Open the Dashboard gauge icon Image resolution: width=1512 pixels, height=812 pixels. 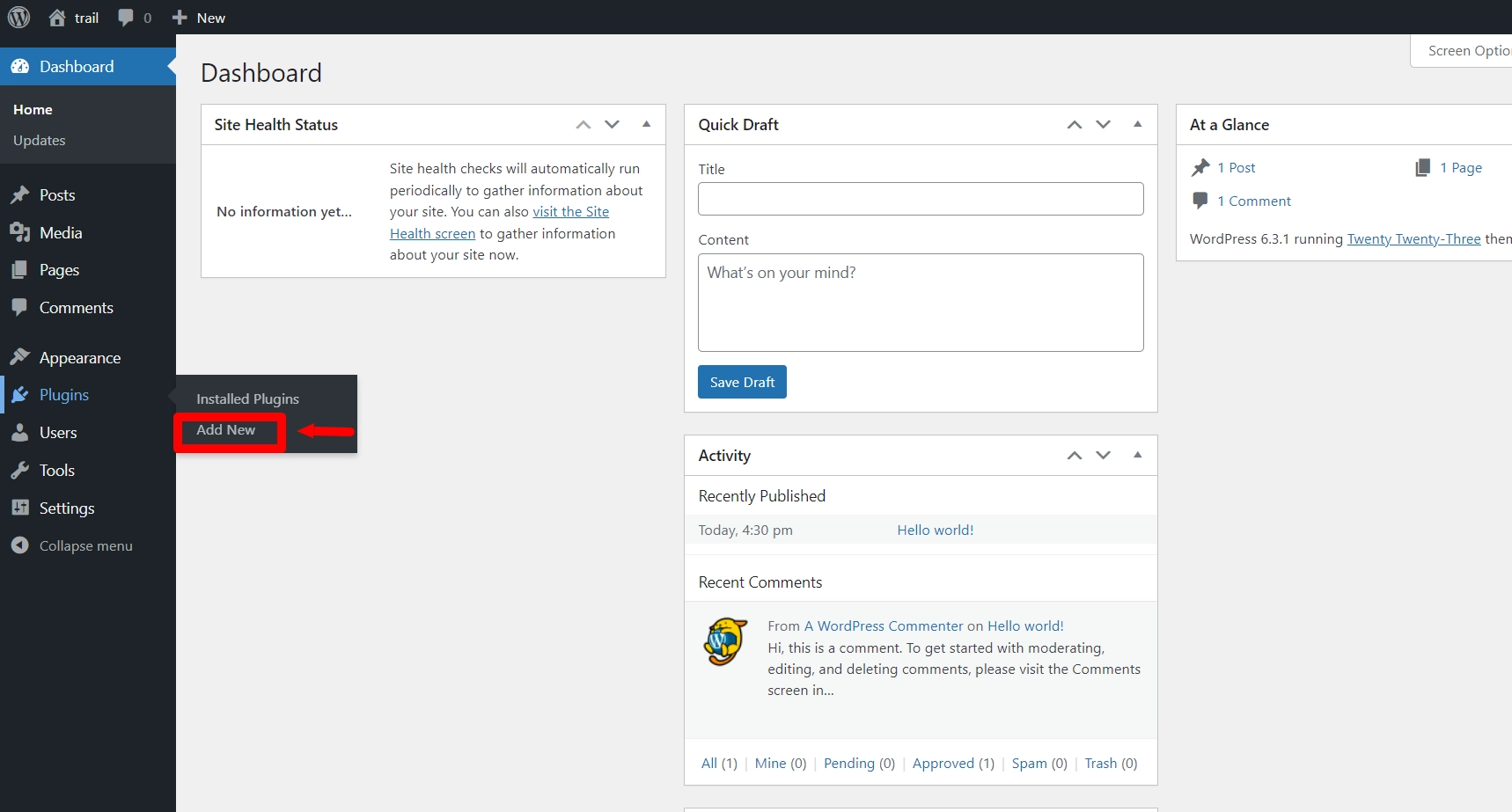point(21,66)
